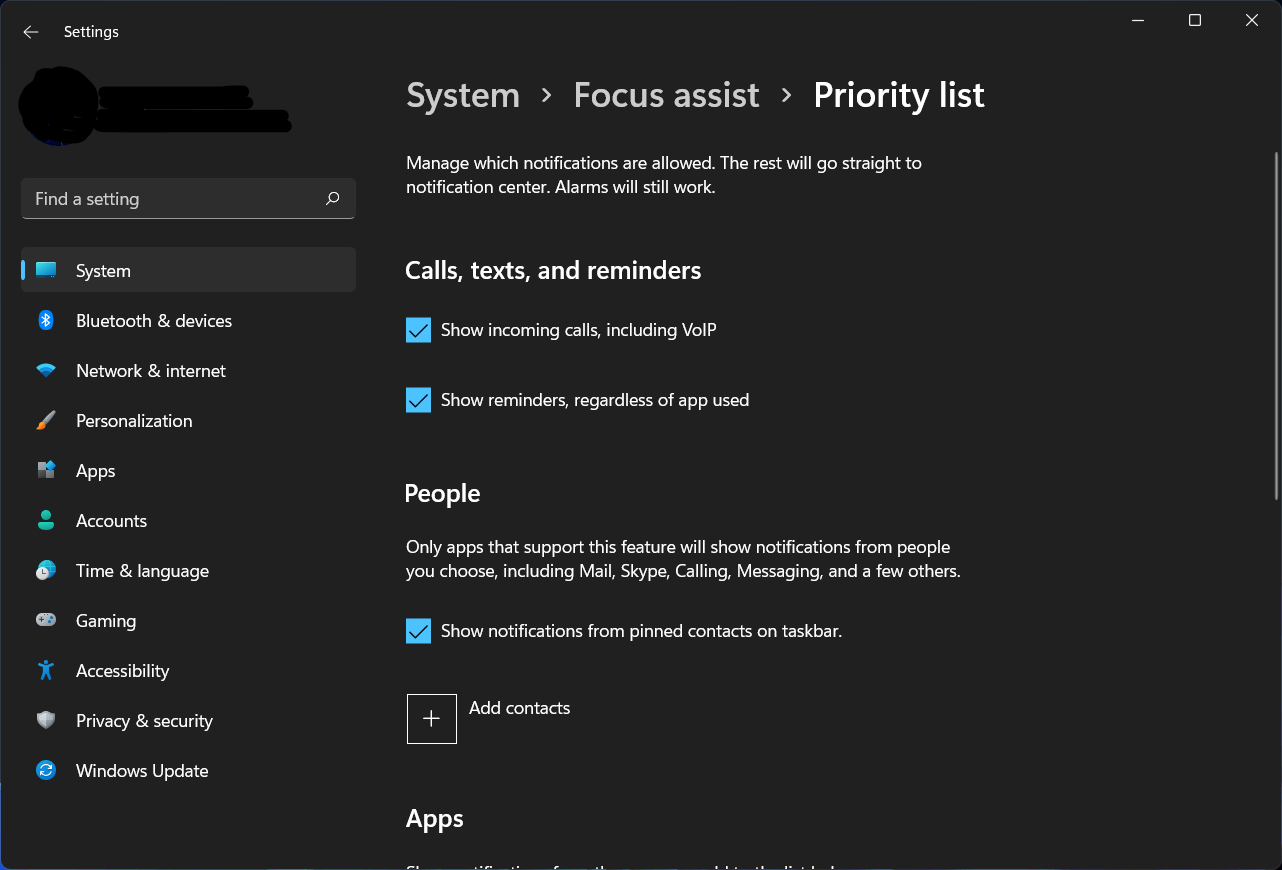Open Bluetooth & devices settings
The width and height of the screenshot is (1282, 870).
pos(153,320)
